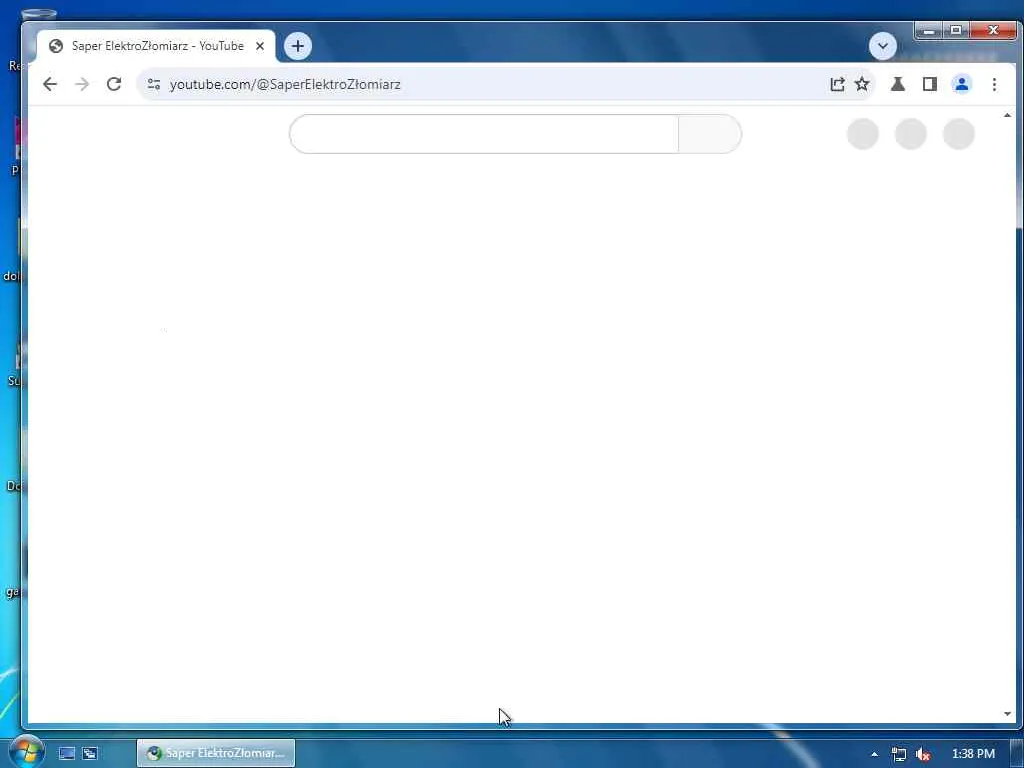View site information icon in address bar
The height and width of the screenshot is (768, 1024).
coord(154,84)
